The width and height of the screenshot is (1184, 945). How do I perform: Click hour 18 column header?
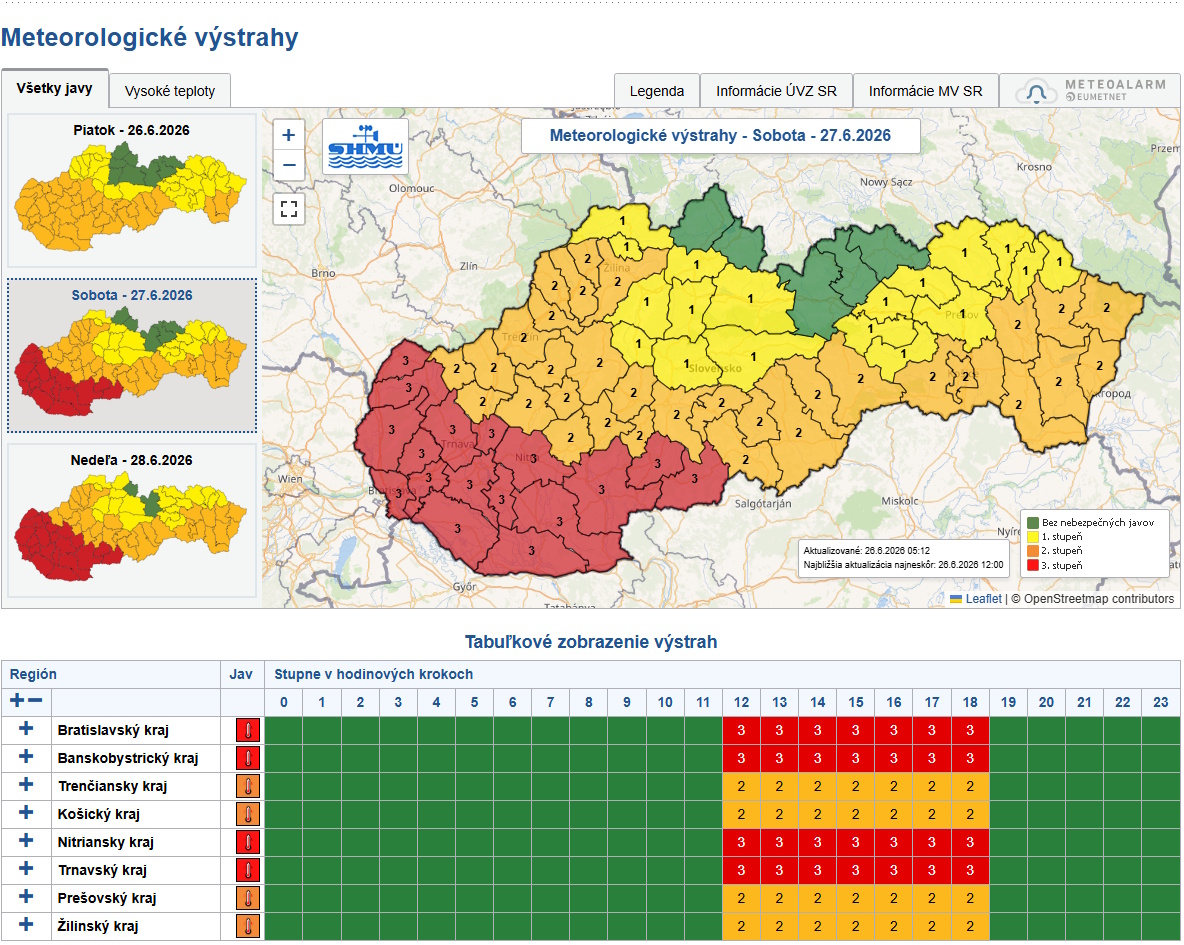[970, 703]
